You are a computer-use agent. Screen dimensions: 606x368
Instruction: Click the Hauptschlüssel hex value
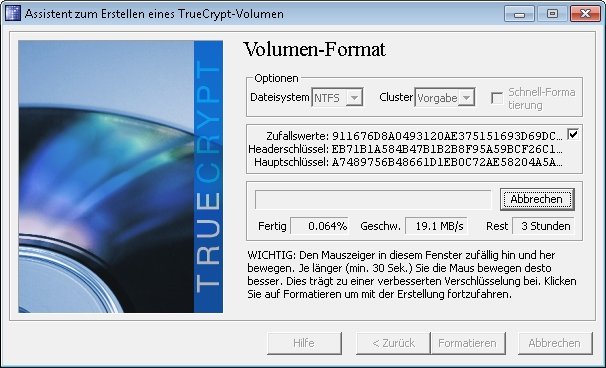coord(447,162)
